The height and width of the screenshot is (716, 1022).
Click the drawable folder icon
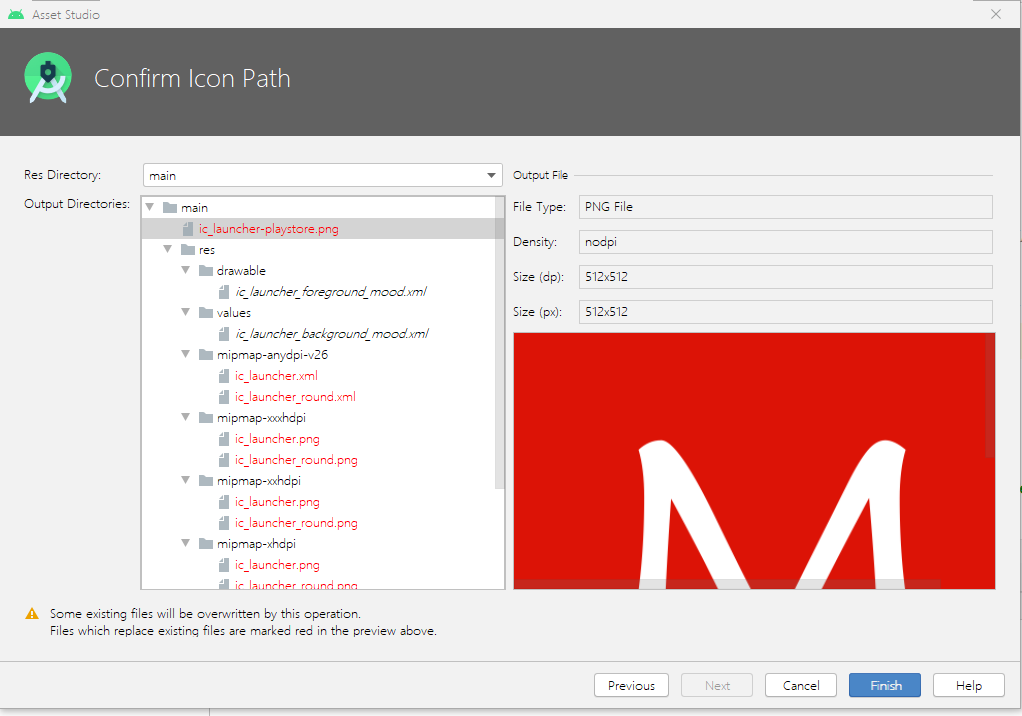tap(205, 271)
